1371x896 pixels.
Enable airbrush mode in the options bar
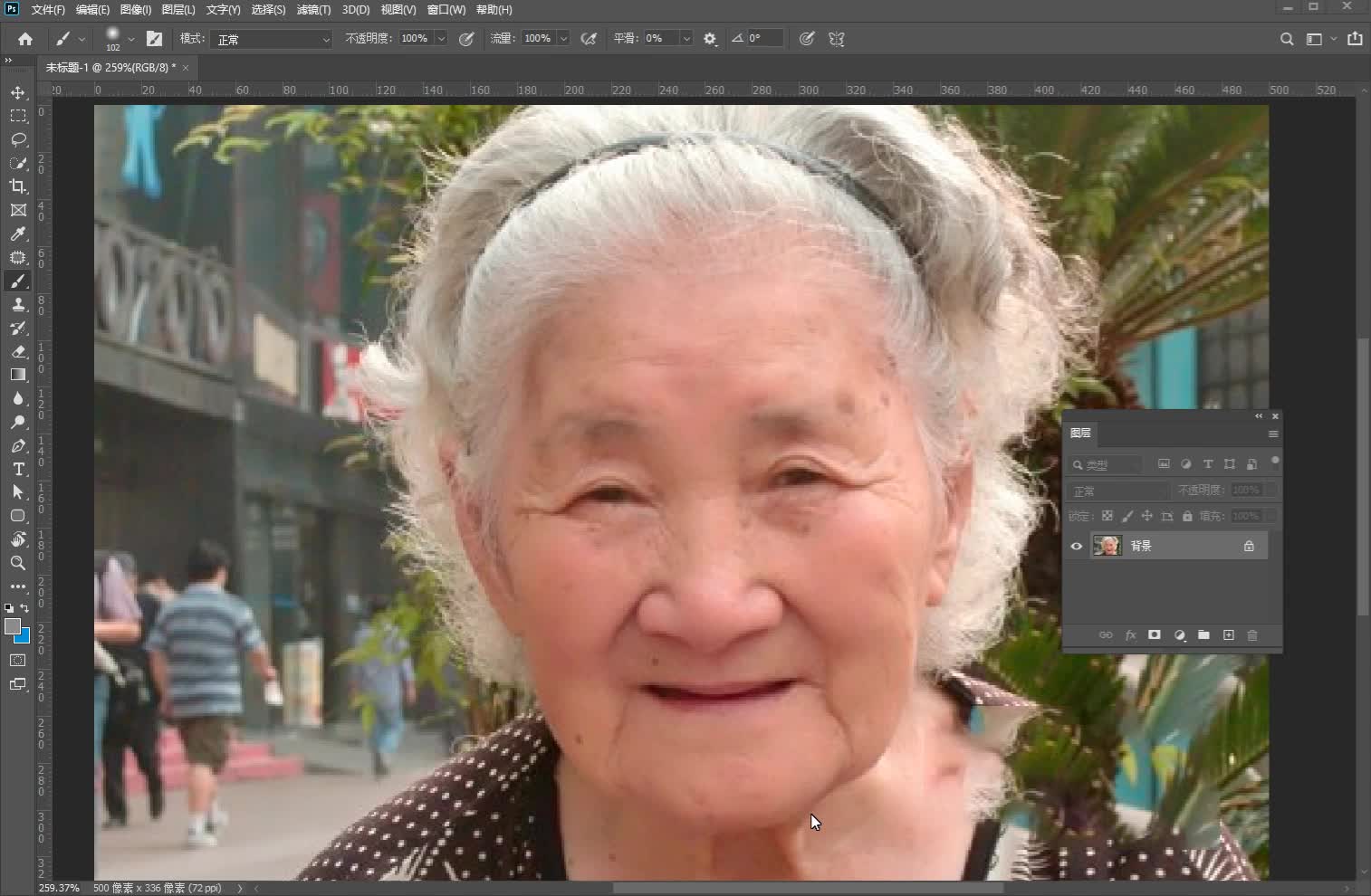(589, 39)
